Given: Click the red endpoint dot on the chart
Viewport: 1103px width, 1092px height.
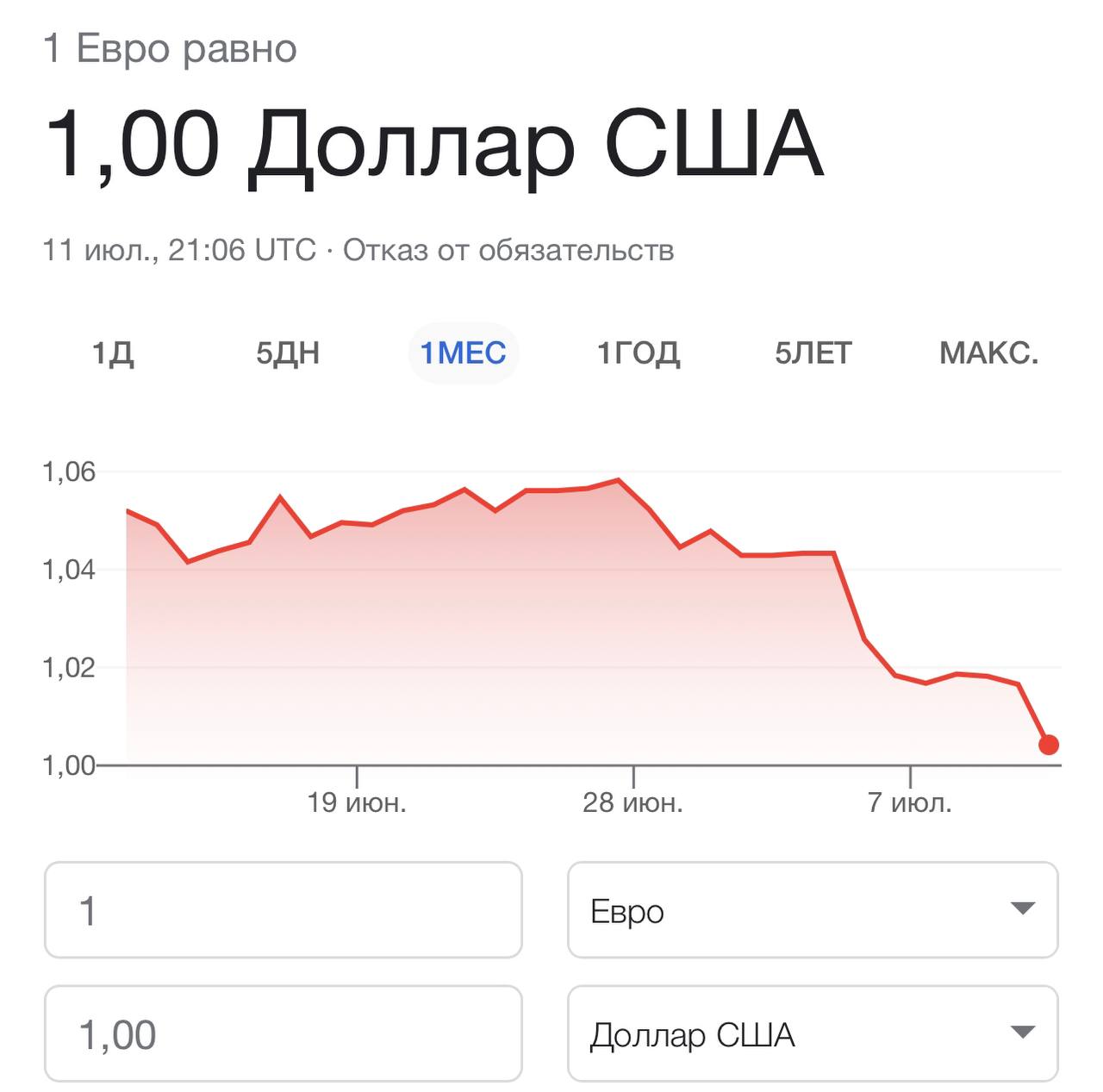Looking at the screenshot, I should pyautogui.click(x=1048, y=745).
